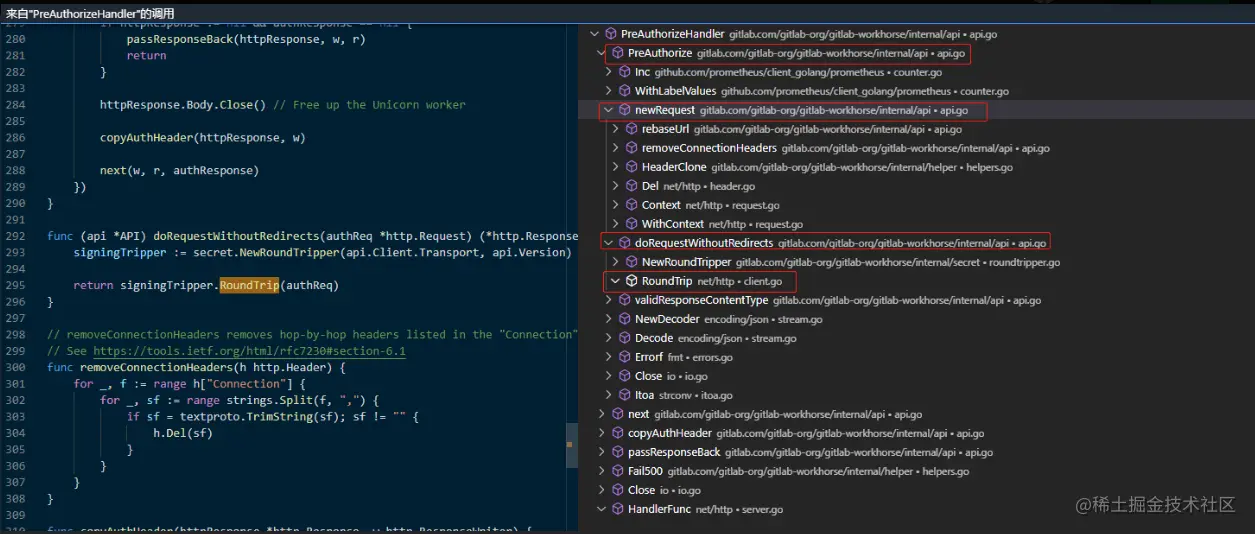Select the newRequest api.go tree entry
Image resolution: width=1255 pixels, height=534 pixels.
pos(915,110)
